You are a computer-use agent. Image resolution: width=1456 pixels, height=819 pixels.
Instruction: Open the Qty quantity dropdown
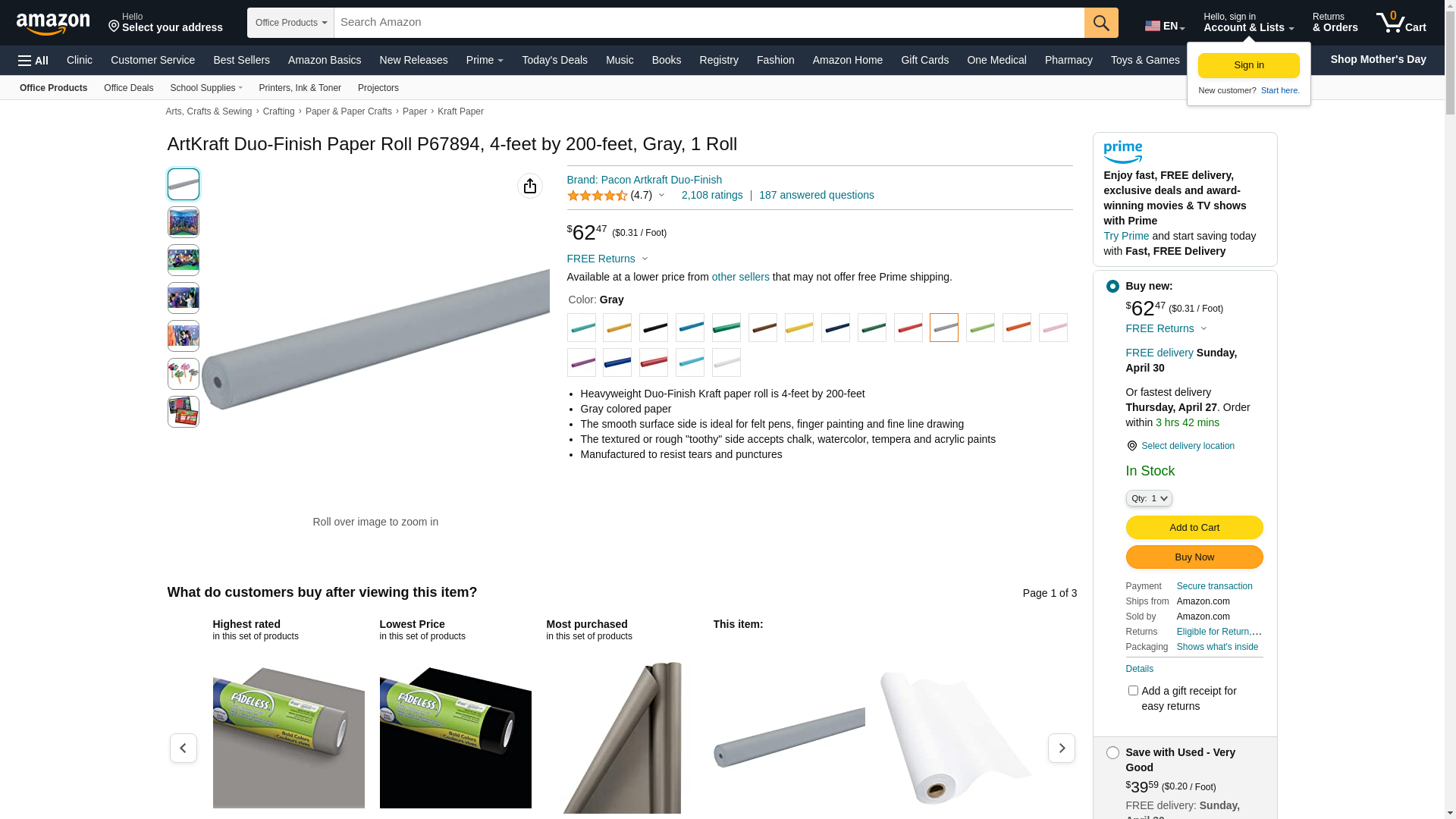click(x=1149, y=498)
